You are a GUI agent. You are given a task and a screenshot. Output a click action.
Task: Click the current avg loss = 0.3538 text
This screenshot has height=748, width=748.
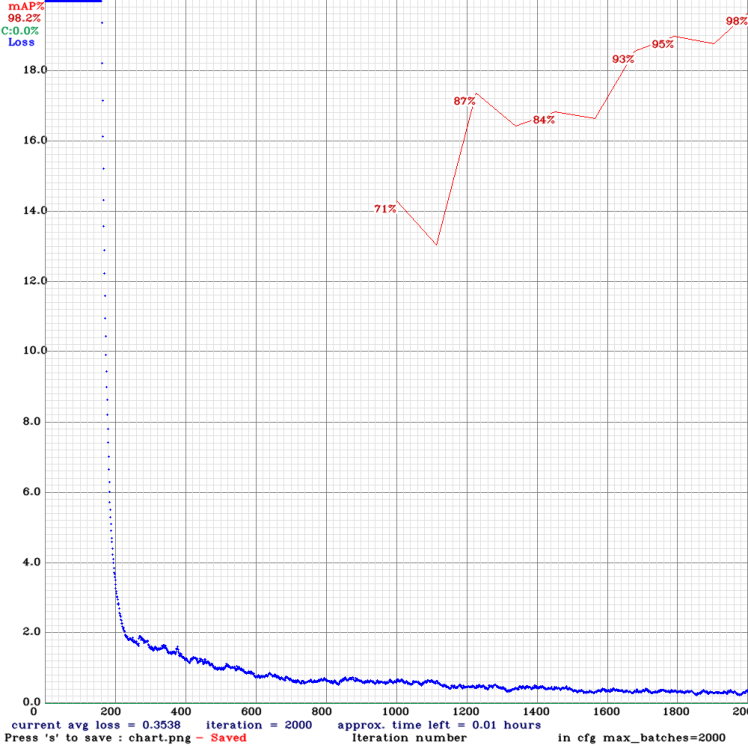tap(96, 725)
